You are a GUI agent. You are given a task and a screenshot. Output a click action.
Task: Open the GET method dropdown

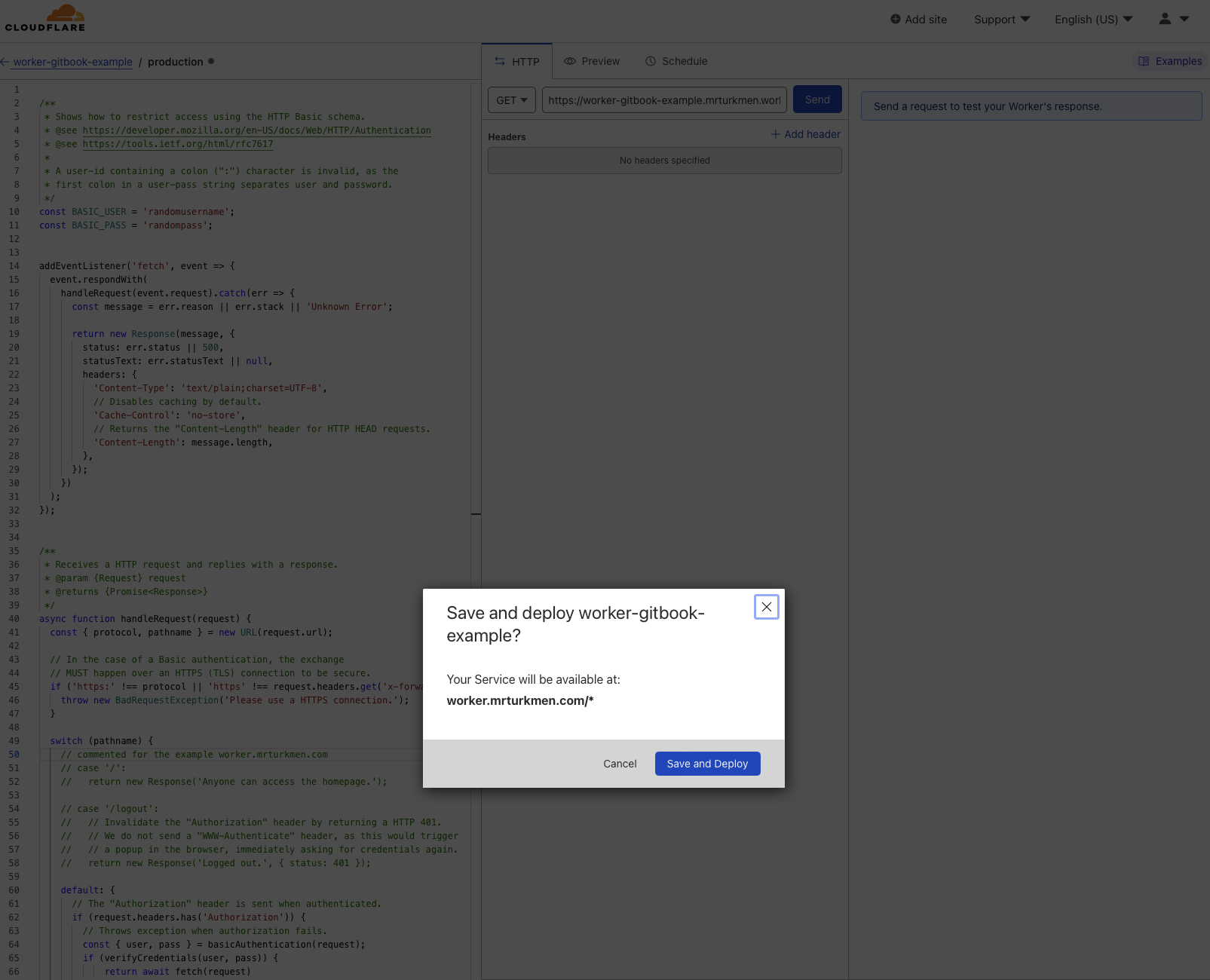(x=512, y=100)
